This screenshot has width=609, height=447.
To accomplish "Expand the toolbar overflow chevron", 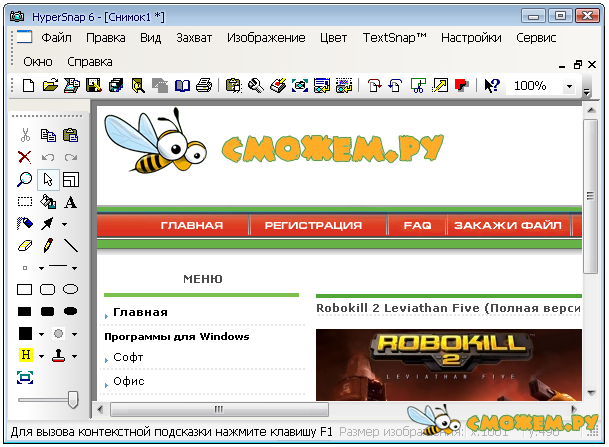I will point(587,92).
